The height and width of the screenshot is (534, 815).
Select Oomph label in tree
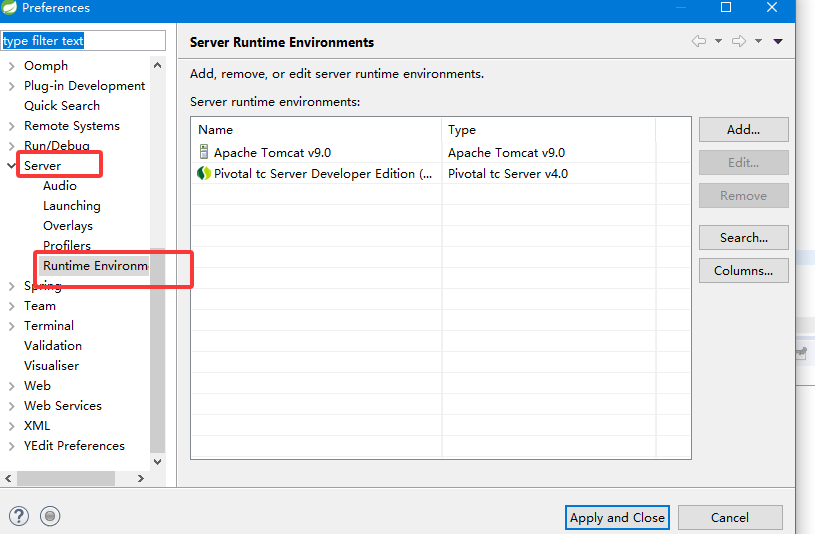click(x=46, y=66)
